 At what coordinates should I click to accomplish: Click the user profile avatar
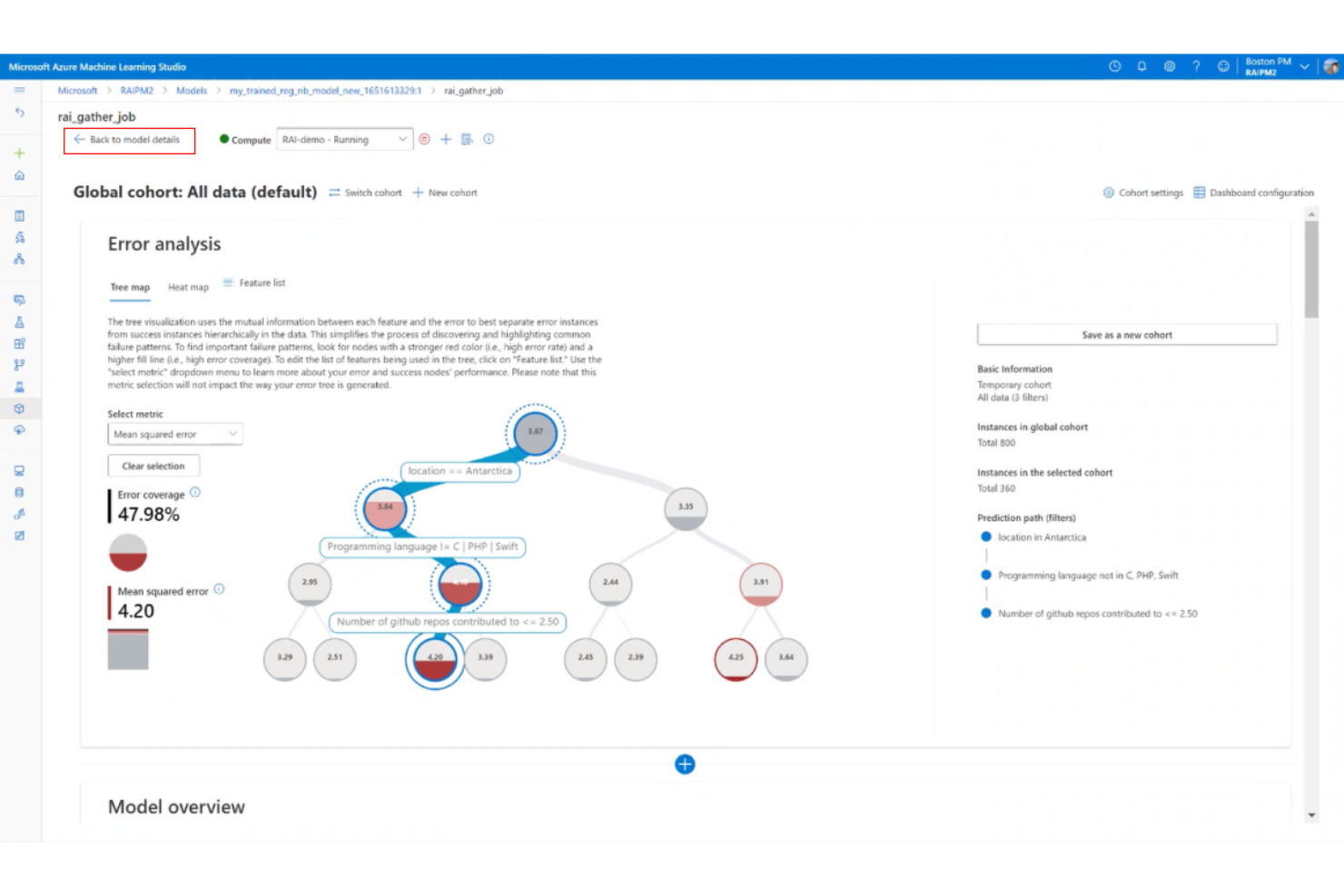point(1331,66)
